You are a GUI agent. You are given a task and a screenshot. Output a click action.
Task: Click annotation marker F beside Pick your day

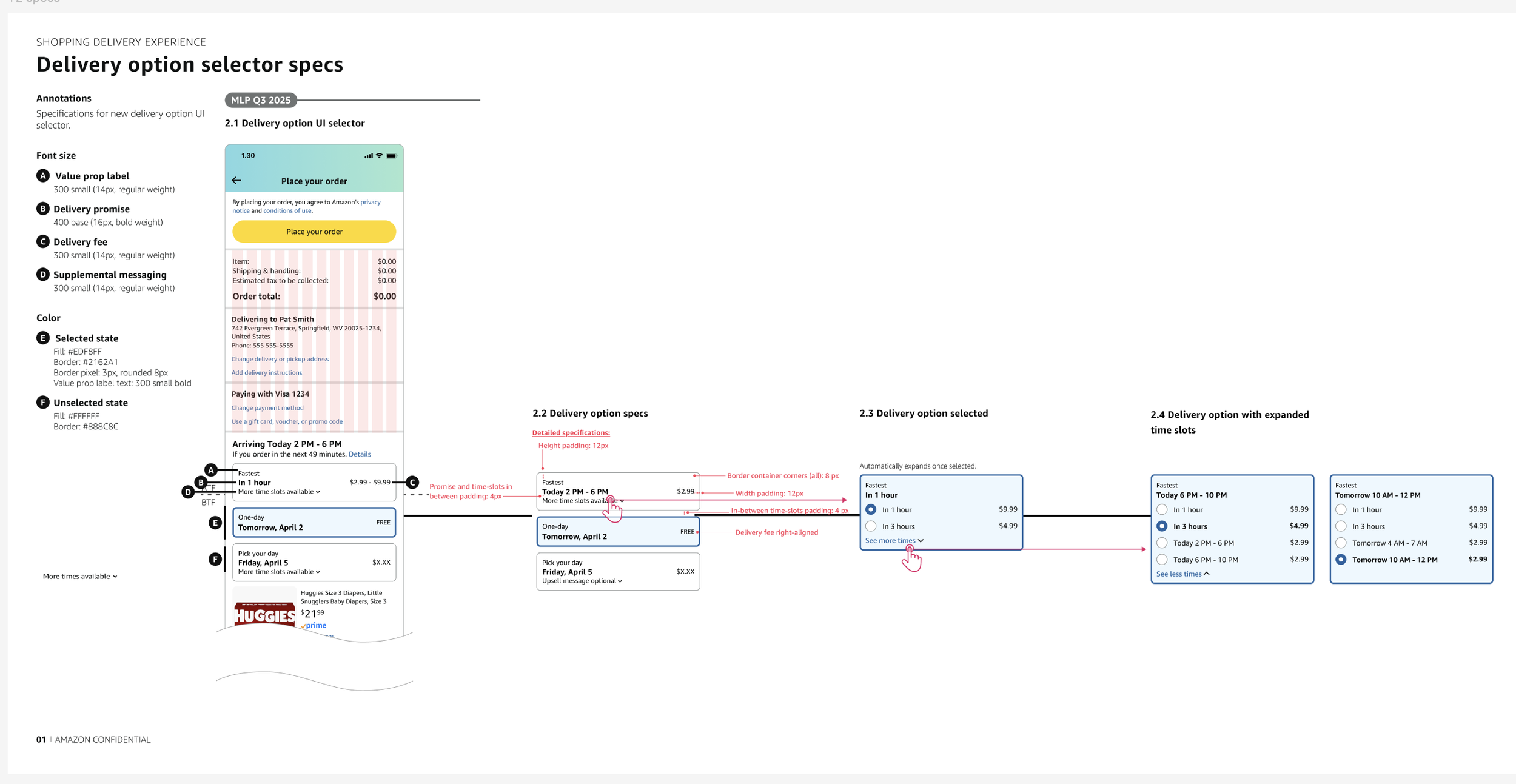click(215, 559)
